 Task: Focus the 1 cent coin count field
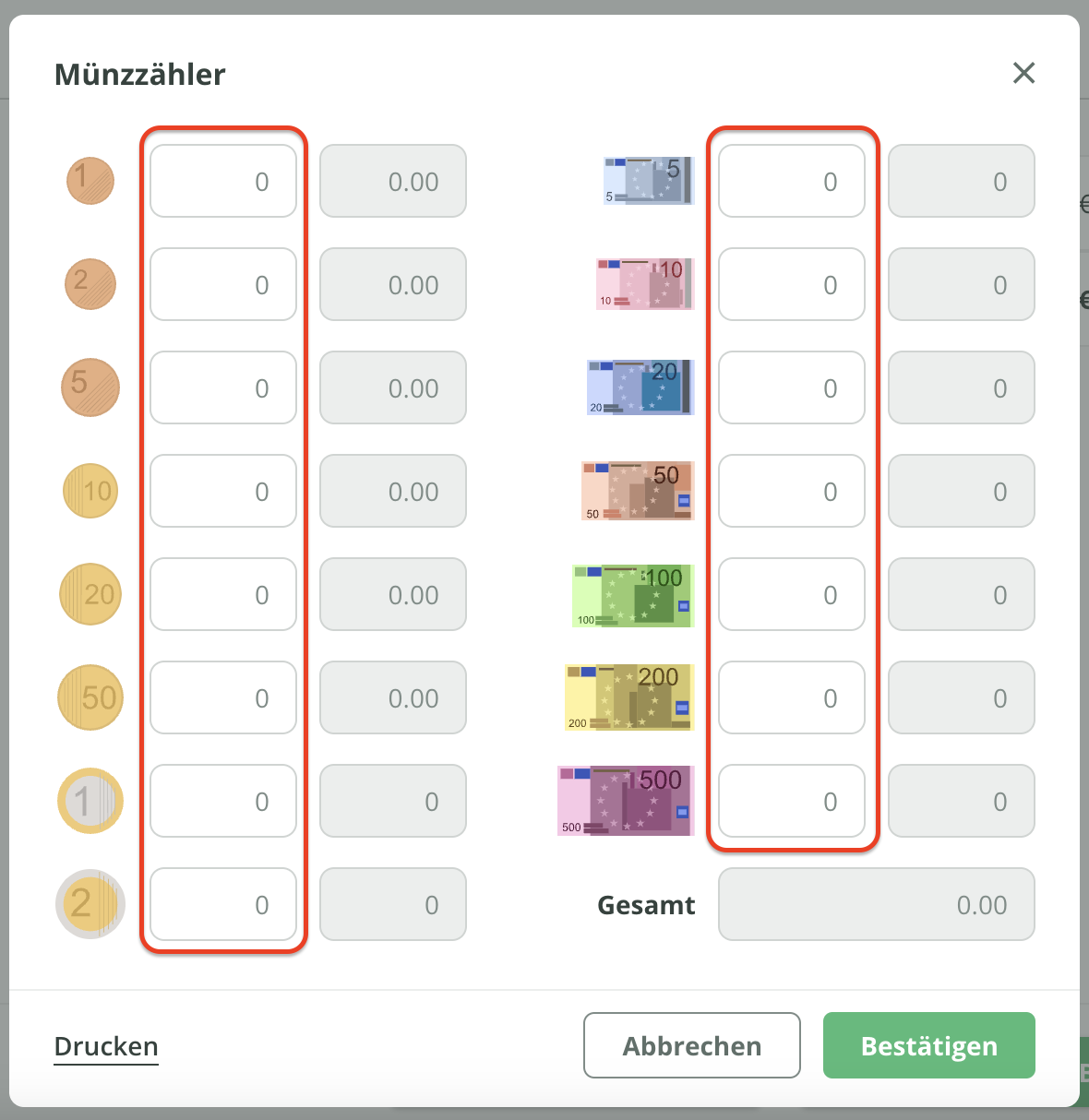click(223, 181)
